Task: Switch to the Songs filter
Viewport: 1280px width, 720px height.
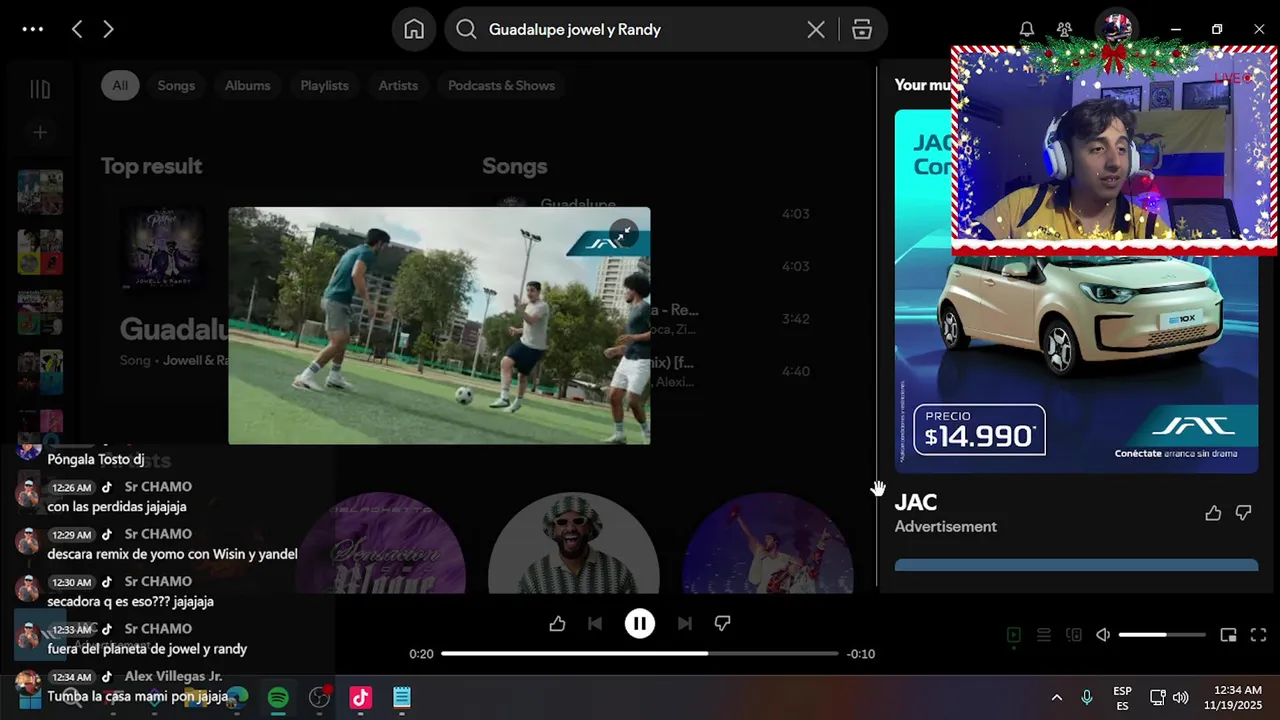Action: click(176, 85)
